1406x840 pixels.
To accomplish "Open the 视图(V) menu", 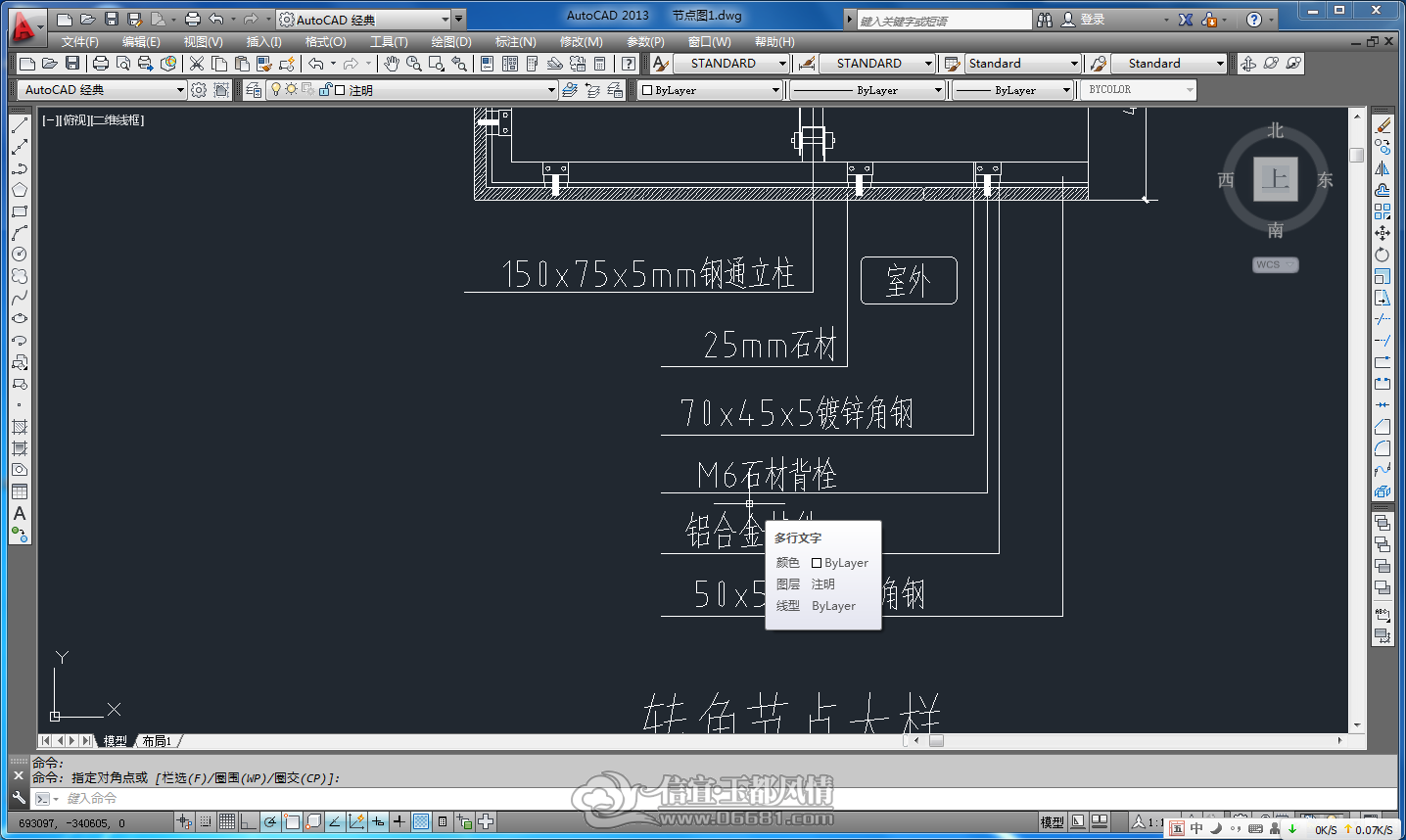I will (203, 42).
